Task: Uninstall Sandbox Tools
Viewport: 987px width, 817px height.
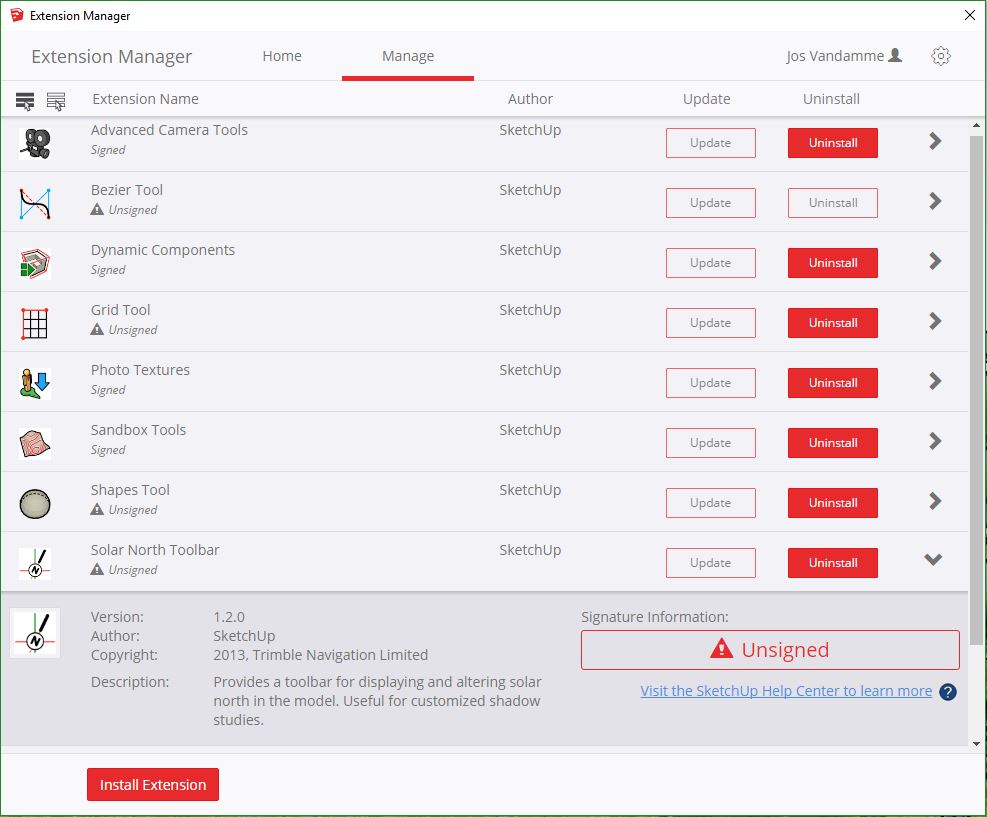Action: (x=833, y=442)
